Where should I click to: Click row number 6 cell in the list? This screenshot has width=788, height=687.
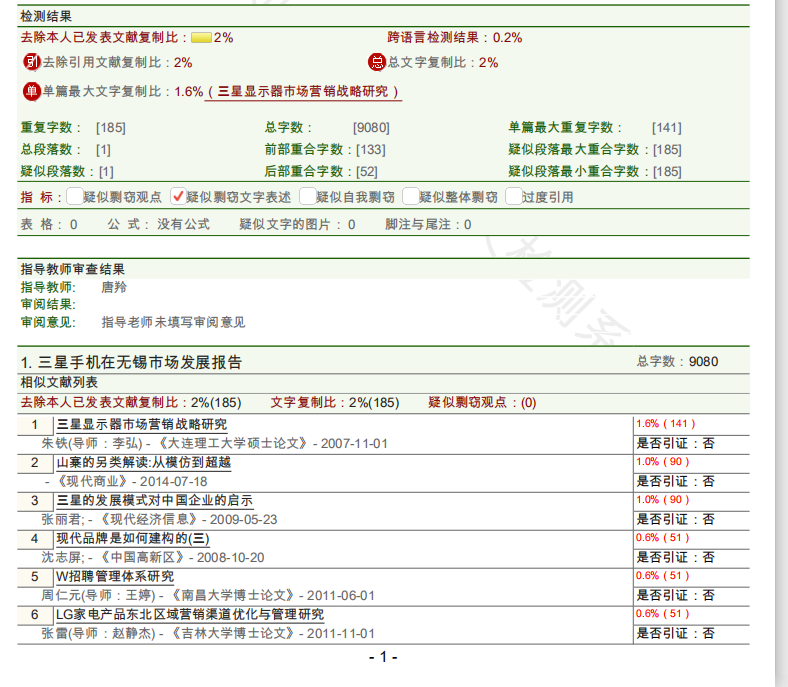pyautogui.click(x=35, y=615)
